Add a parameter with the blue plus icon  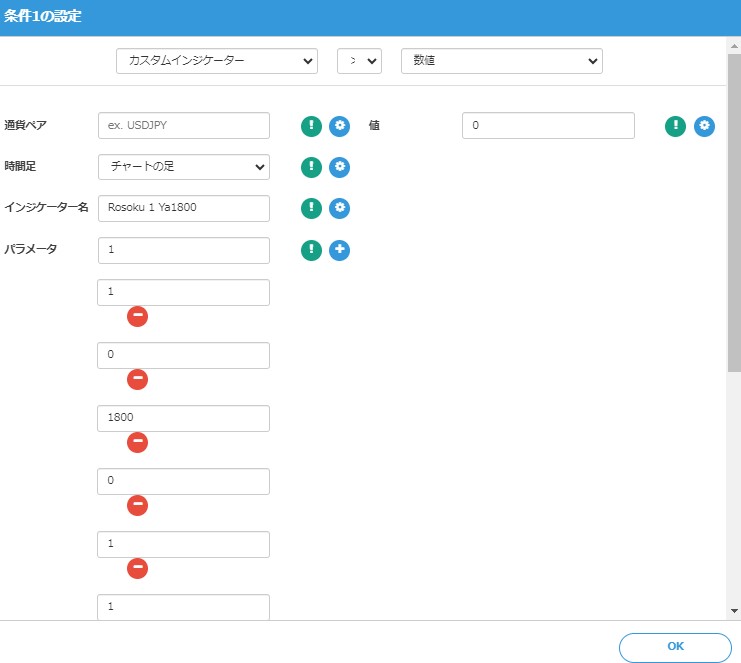click(x=340, y=250)
